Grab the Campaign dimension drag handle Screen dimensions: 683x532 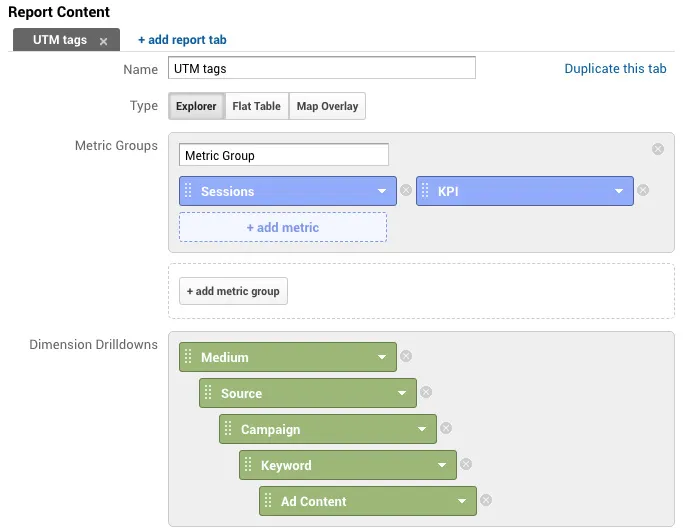point(228,428)
